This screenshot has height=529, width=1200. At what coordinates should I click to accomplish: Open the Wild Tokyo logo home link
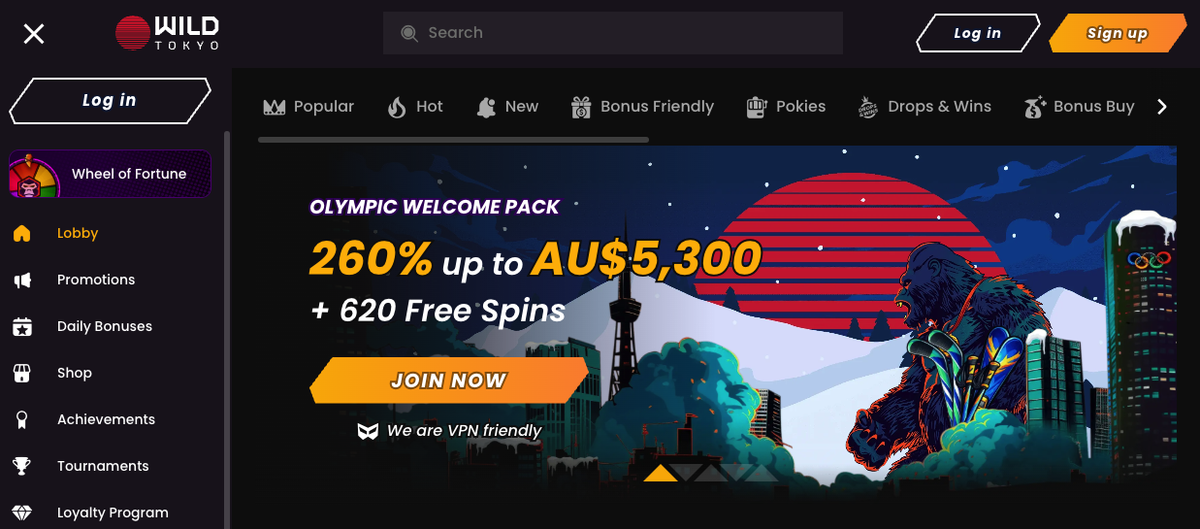coord(167,33)
